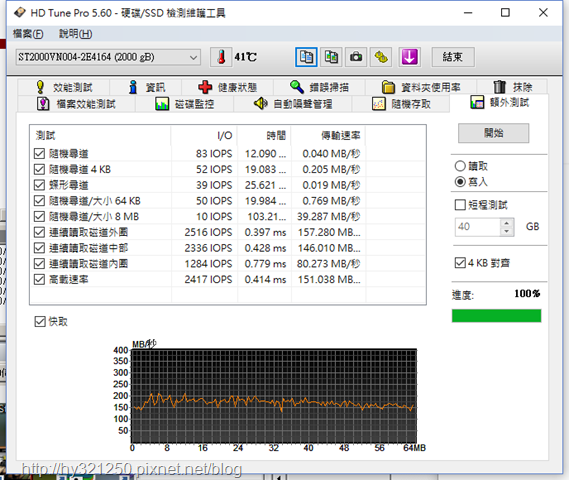The width and height of the screenshot is (569, 480).
Task: Toggle the 高載速率 test checkbox
Action: (39, 279)
